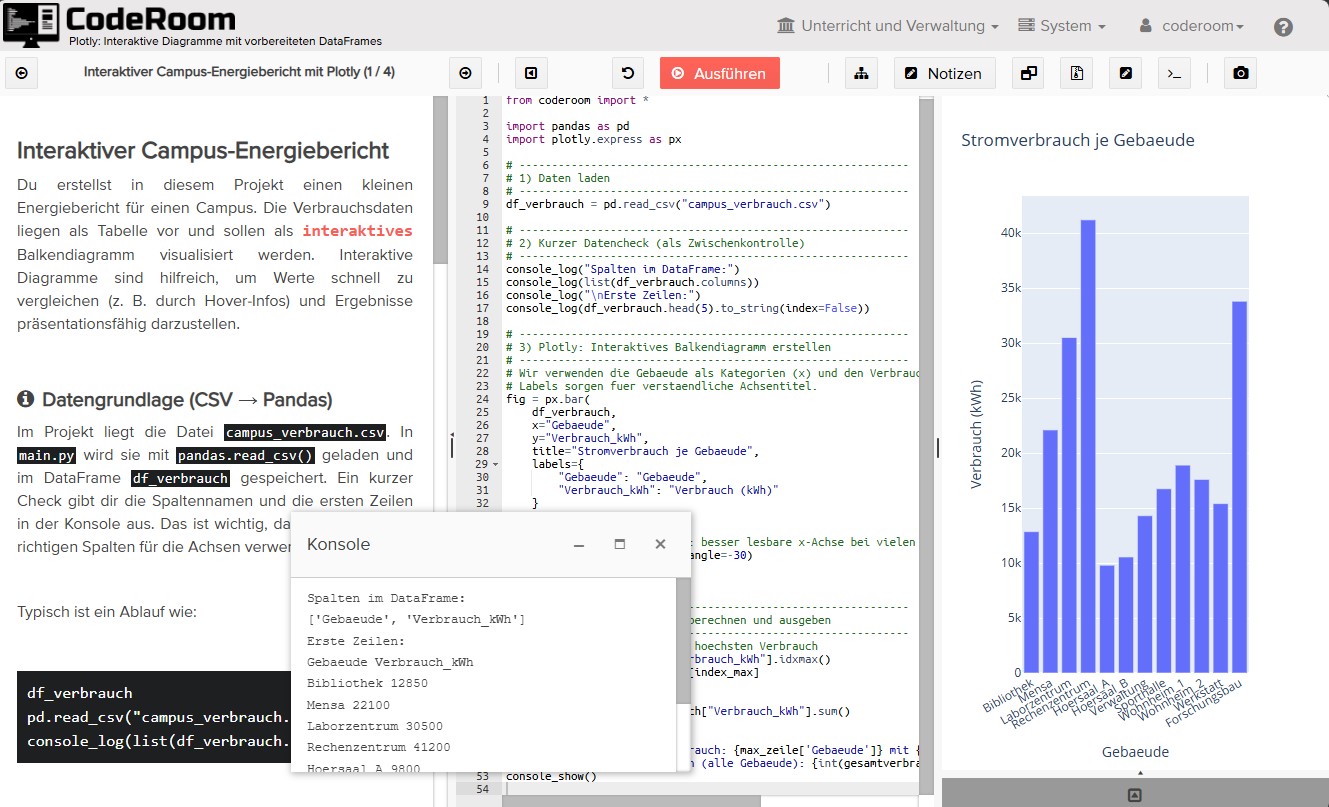Screen dimensions: 1329x807
Task: Click the df_verbrauch code tag in the instructions
Action: tap(180, 479)
